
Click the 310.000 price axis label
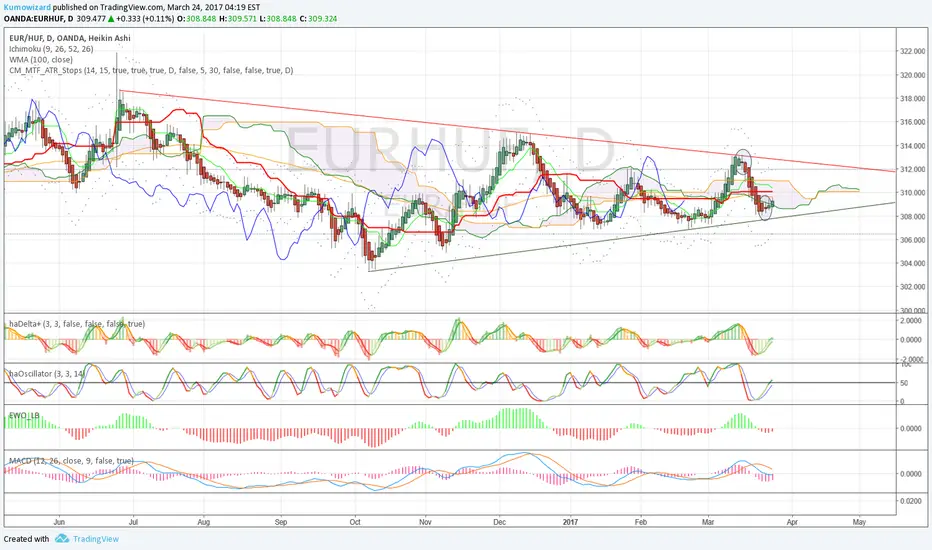point(912,193)
